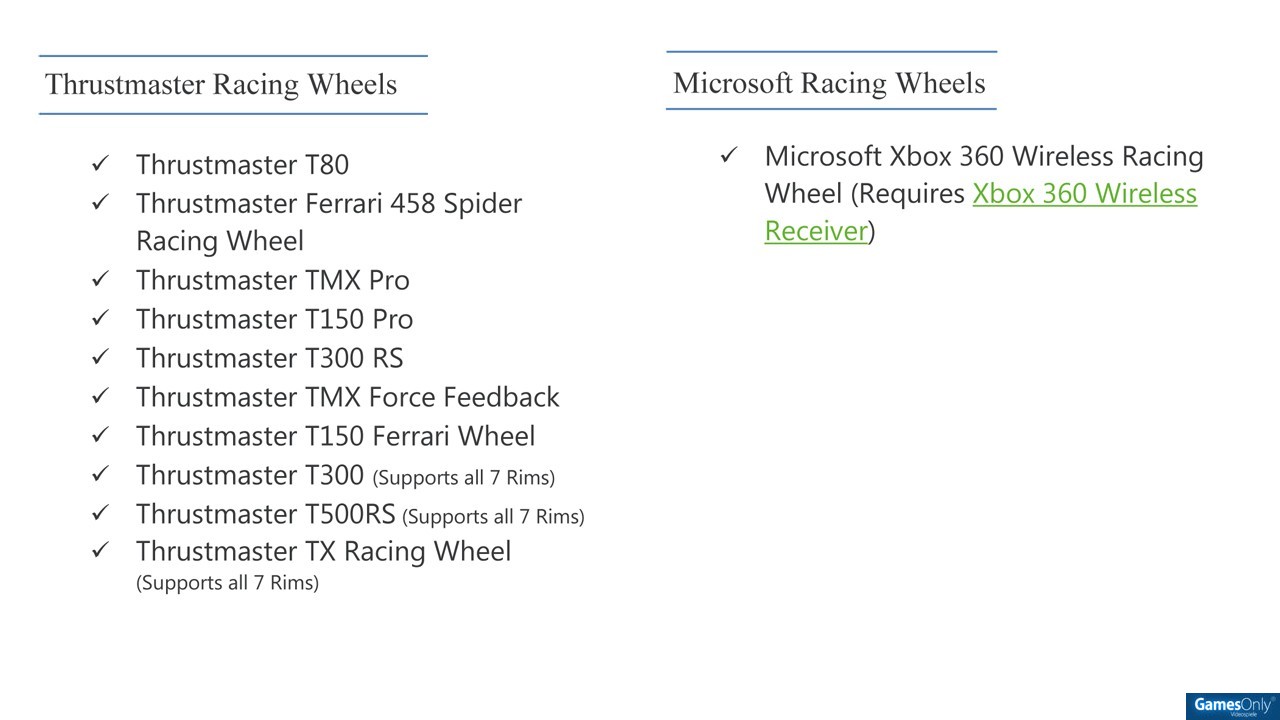Click the Thrustmaster T300 RS text
This screenshot has width=1280, height=720.
pos(270,358)
